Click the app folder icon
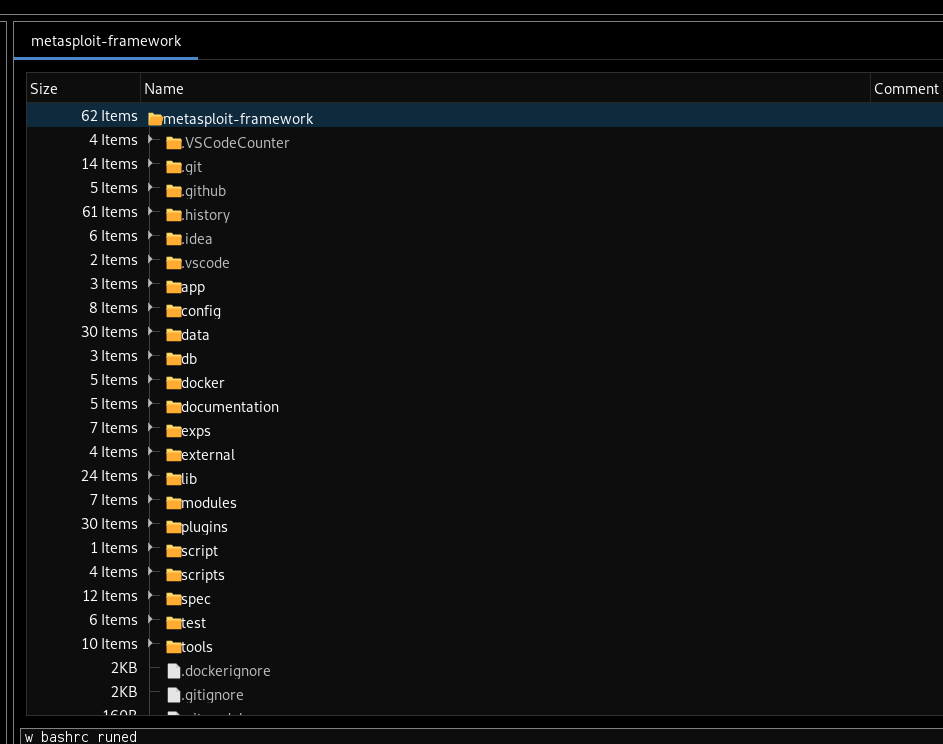The height and width of the screenshot is (744, 943). (x=174, y=287)
